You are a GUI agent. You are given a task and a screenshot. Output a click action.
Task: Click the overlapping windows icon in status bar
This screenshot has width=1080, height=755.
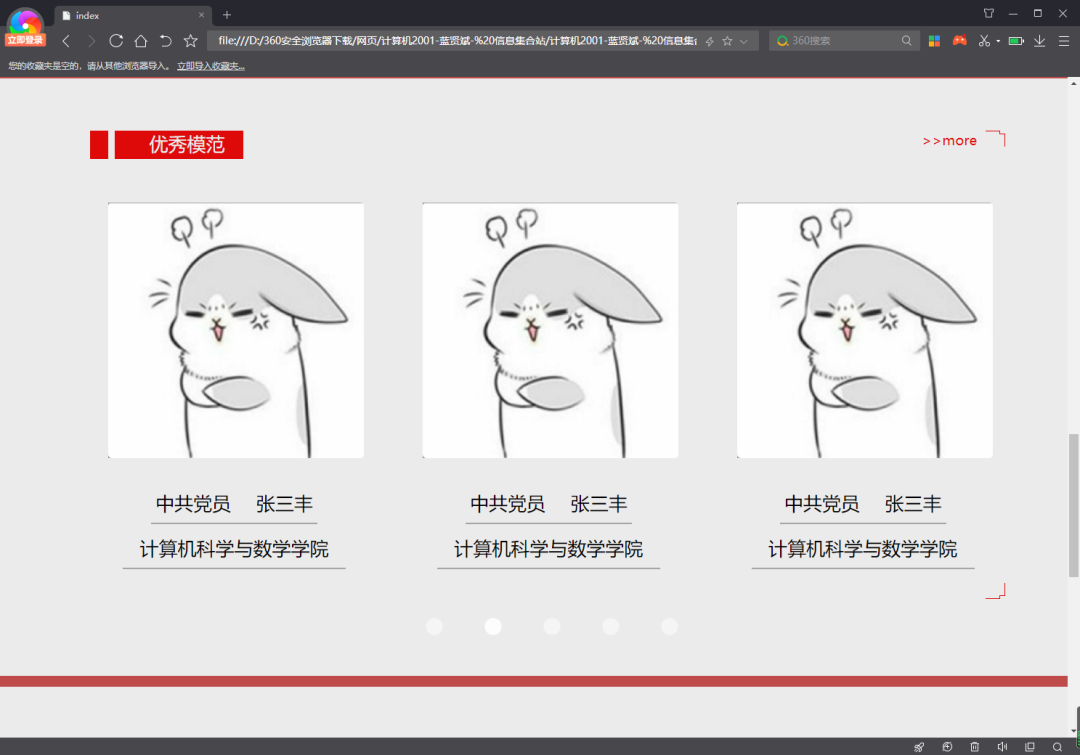pos(1030,747)
